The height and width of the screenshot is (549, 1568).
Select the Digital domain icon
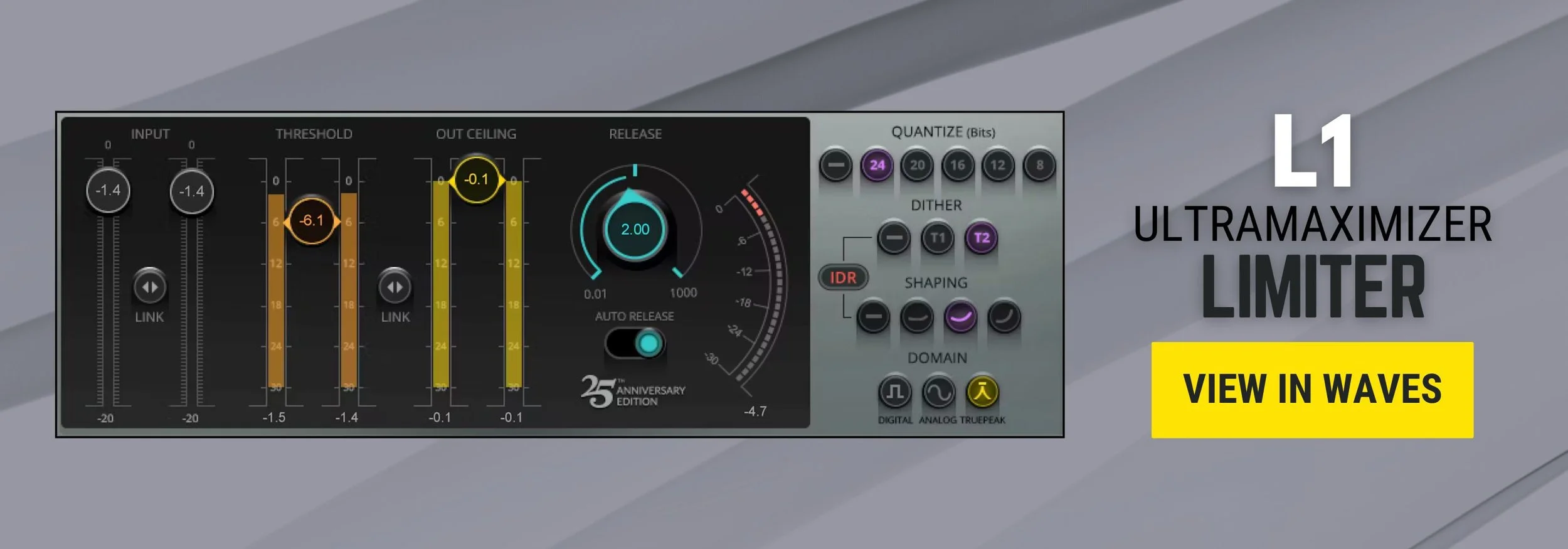coord(894,392)
